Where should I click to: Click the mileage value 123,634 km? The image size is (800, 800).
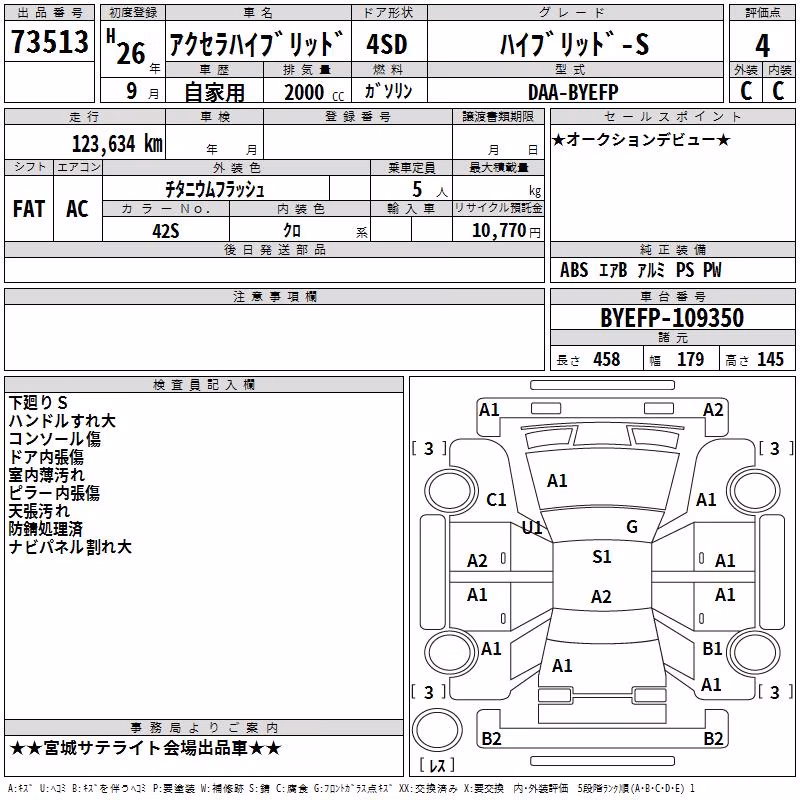[x=117, y=144]
